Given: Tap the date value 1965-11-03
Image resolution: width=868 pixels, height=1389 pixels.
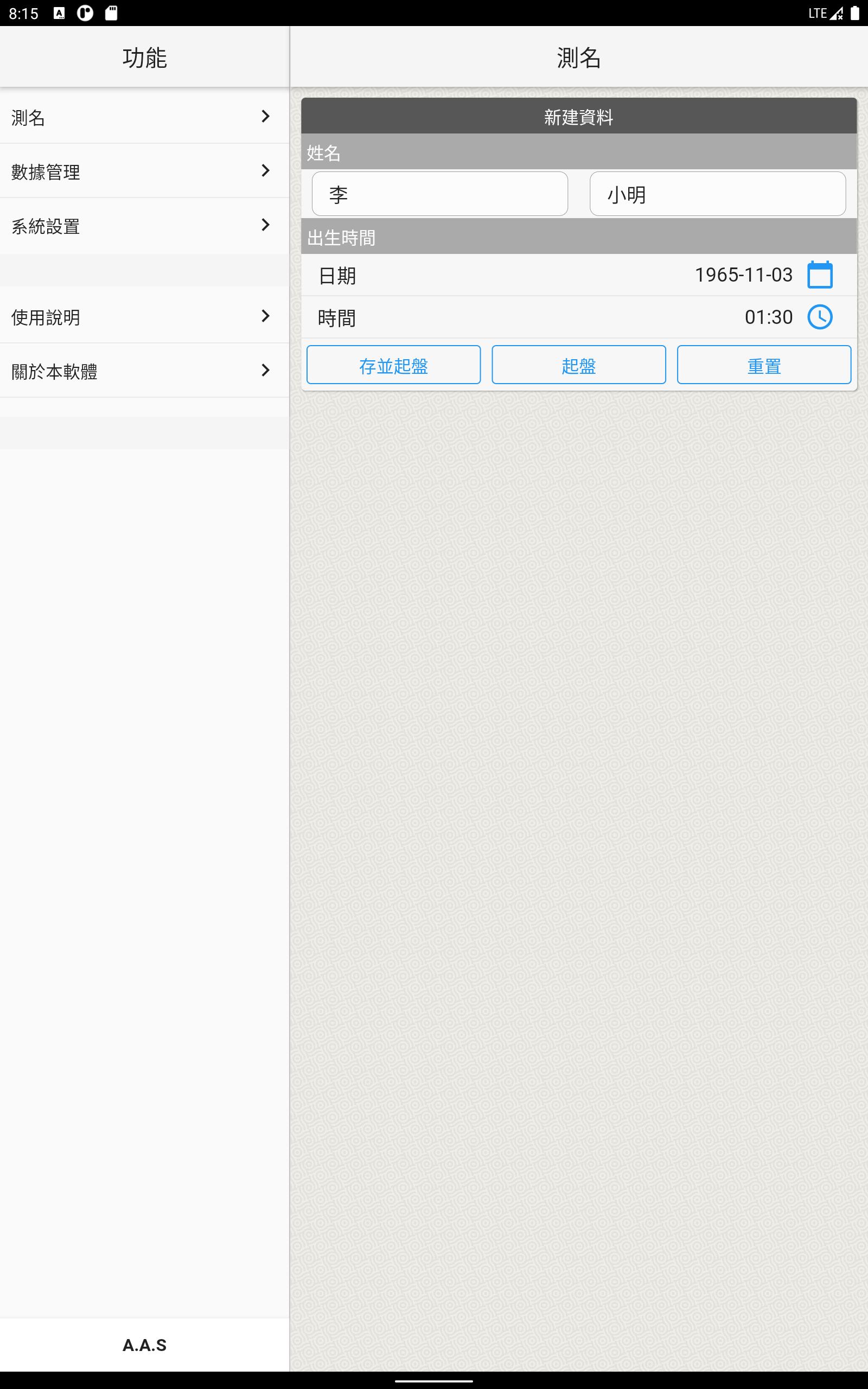Looking at the screenshot, I should pyautogui.click(x=743, y=275).
